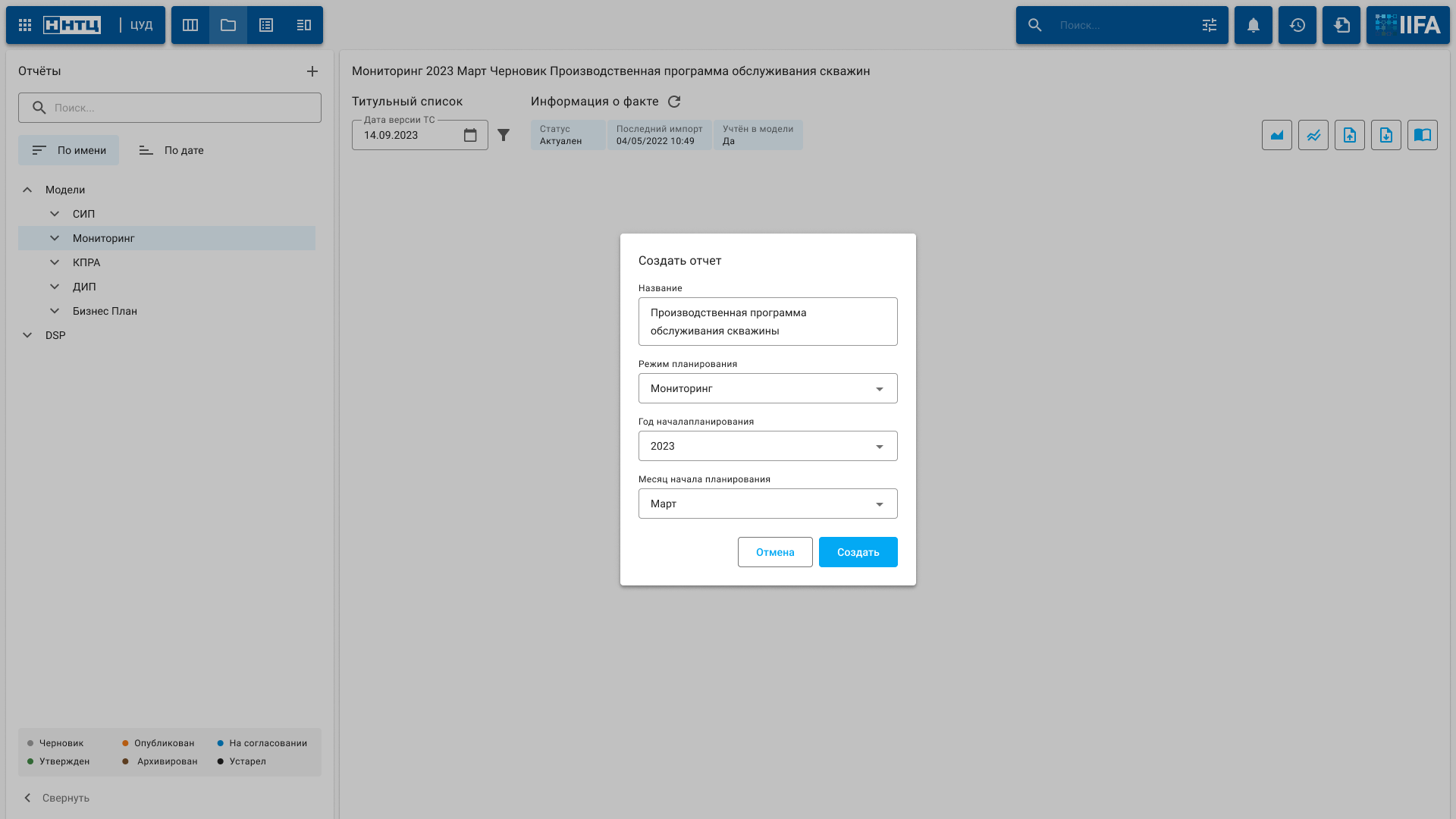Click the Отмена button

point(775,552)
